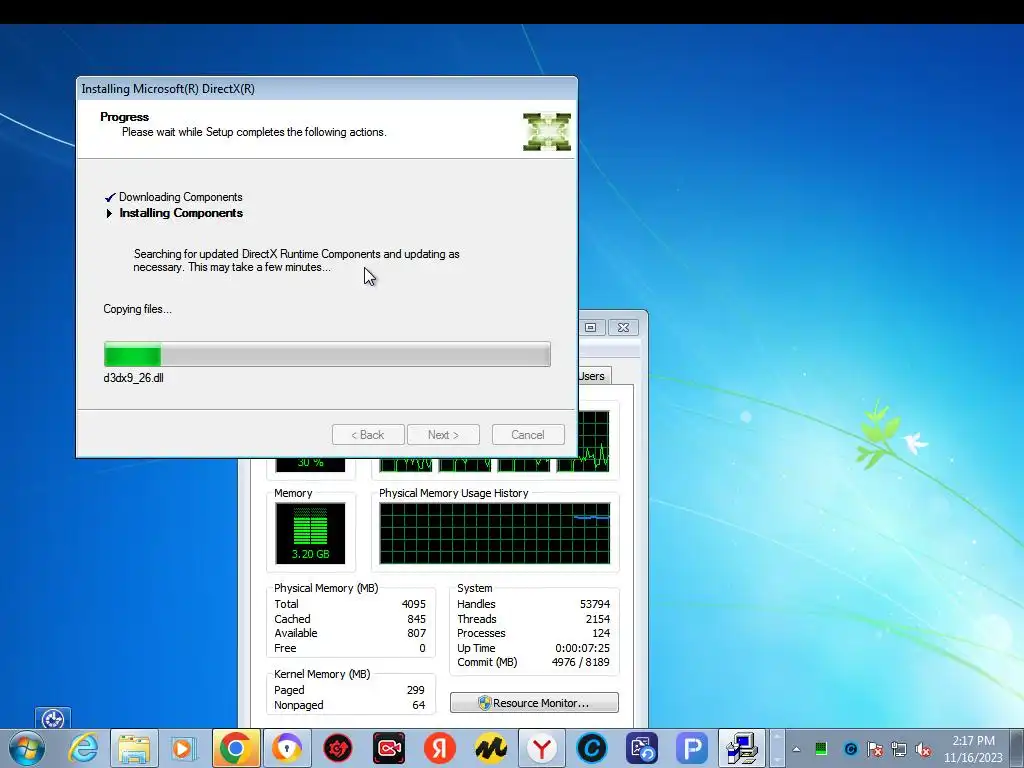The width and height of the screenshot is (1024, 768).
Task: Switch to the DirectX setup taskbar icon
Action: (742, 748)
